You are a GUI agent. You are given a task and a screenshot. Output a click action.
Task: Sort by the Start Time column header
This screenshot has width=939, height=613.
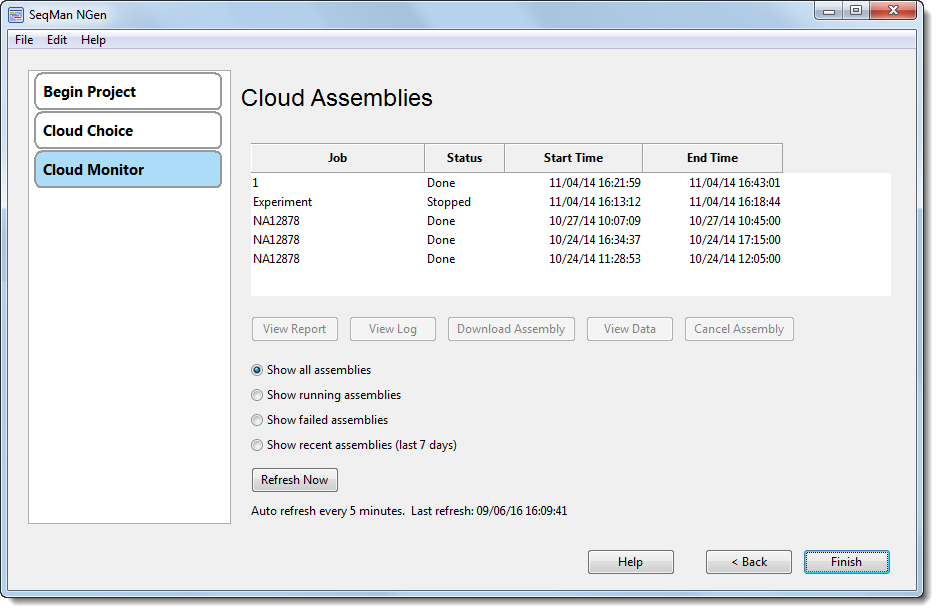click(574, 158)
